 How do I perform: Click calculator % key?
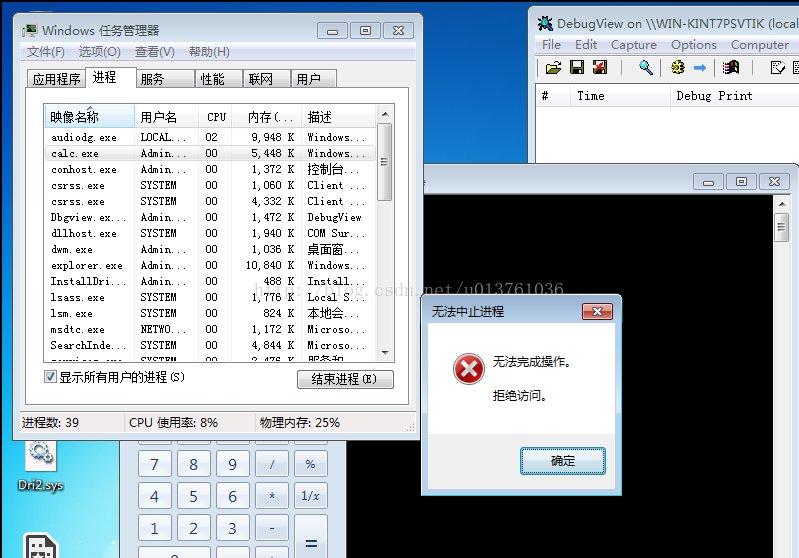coord(310,464)
